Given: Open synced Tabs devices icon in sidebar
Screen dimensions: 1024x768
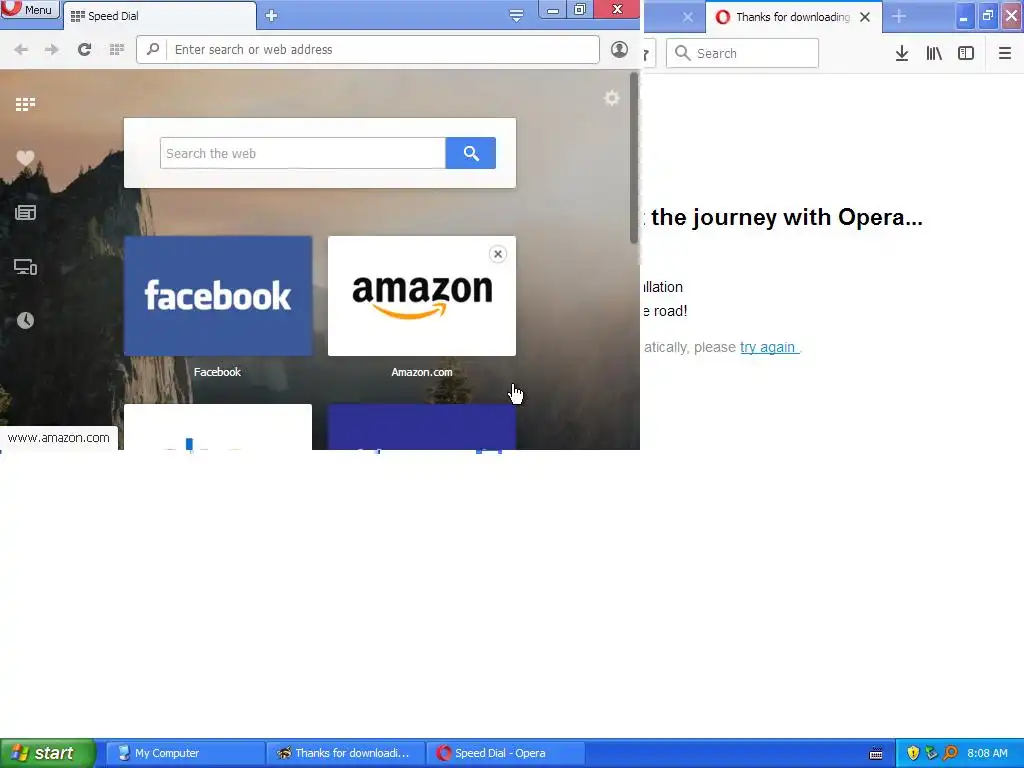Looking at the screenshot, I should click(25, 266).
